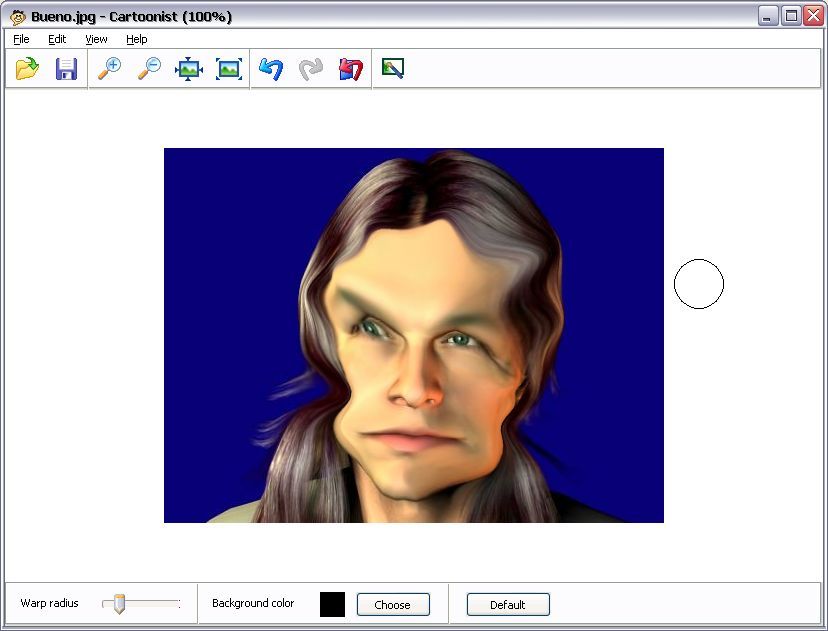Screen dimensions: 828x631
Task: Click the Choose button for background color
Action: (x=393, y=604)
